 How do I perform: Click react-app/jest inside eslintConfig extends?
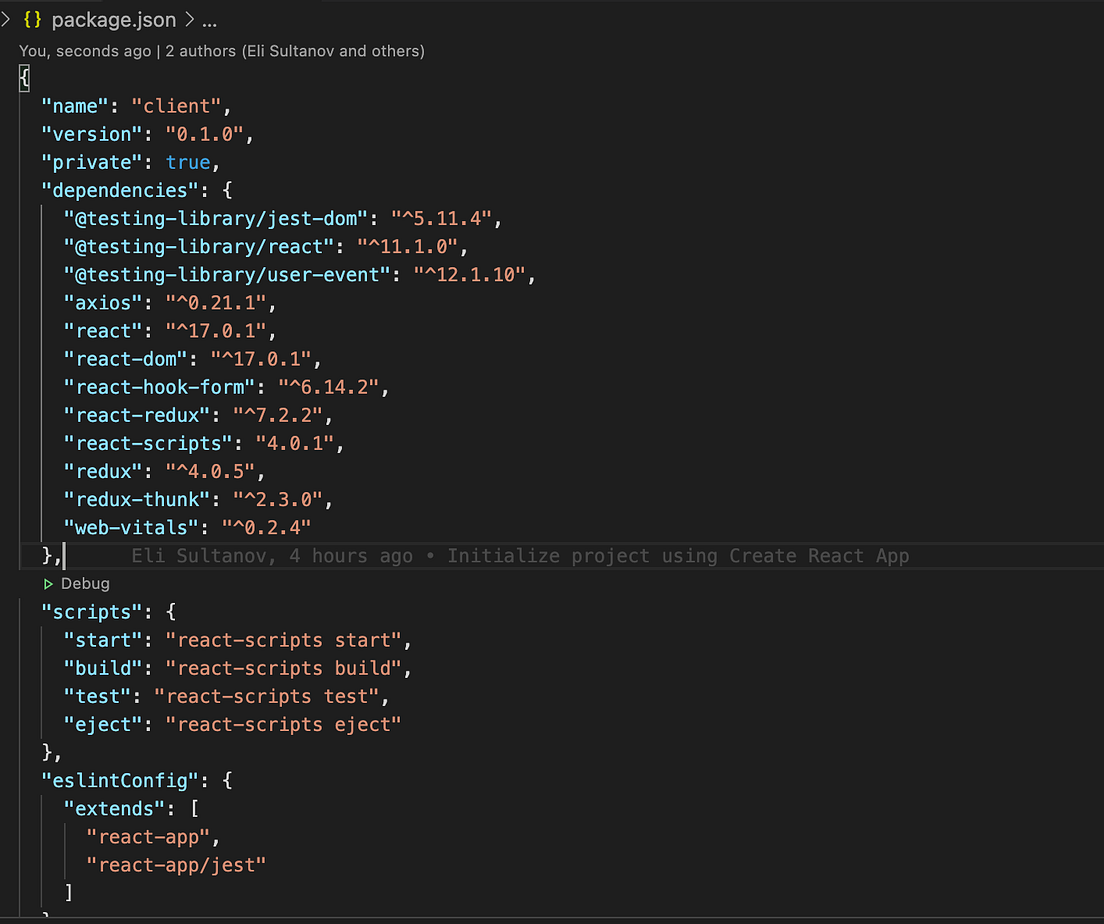[176, 864]
